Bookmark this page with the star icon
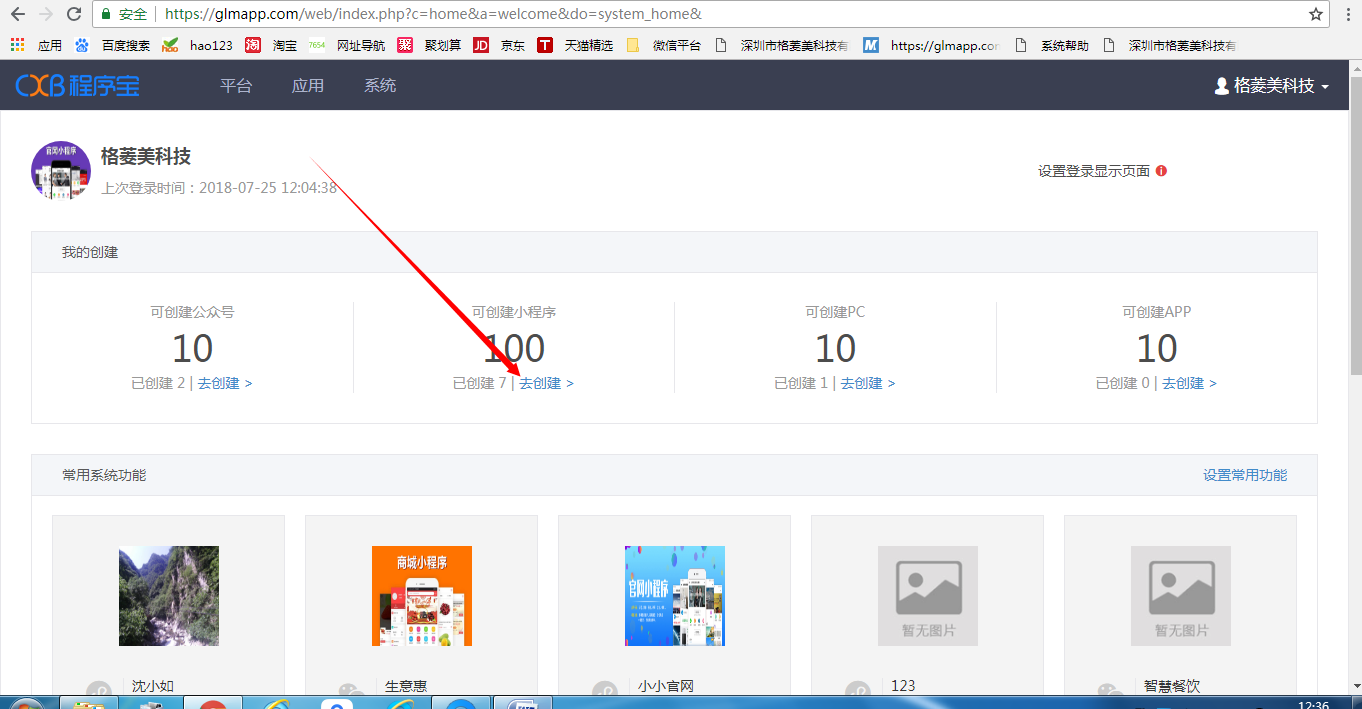Image resolution: width=1362 pixels, height=709 pixels. pyautogui.click(x=1316, y=14)
